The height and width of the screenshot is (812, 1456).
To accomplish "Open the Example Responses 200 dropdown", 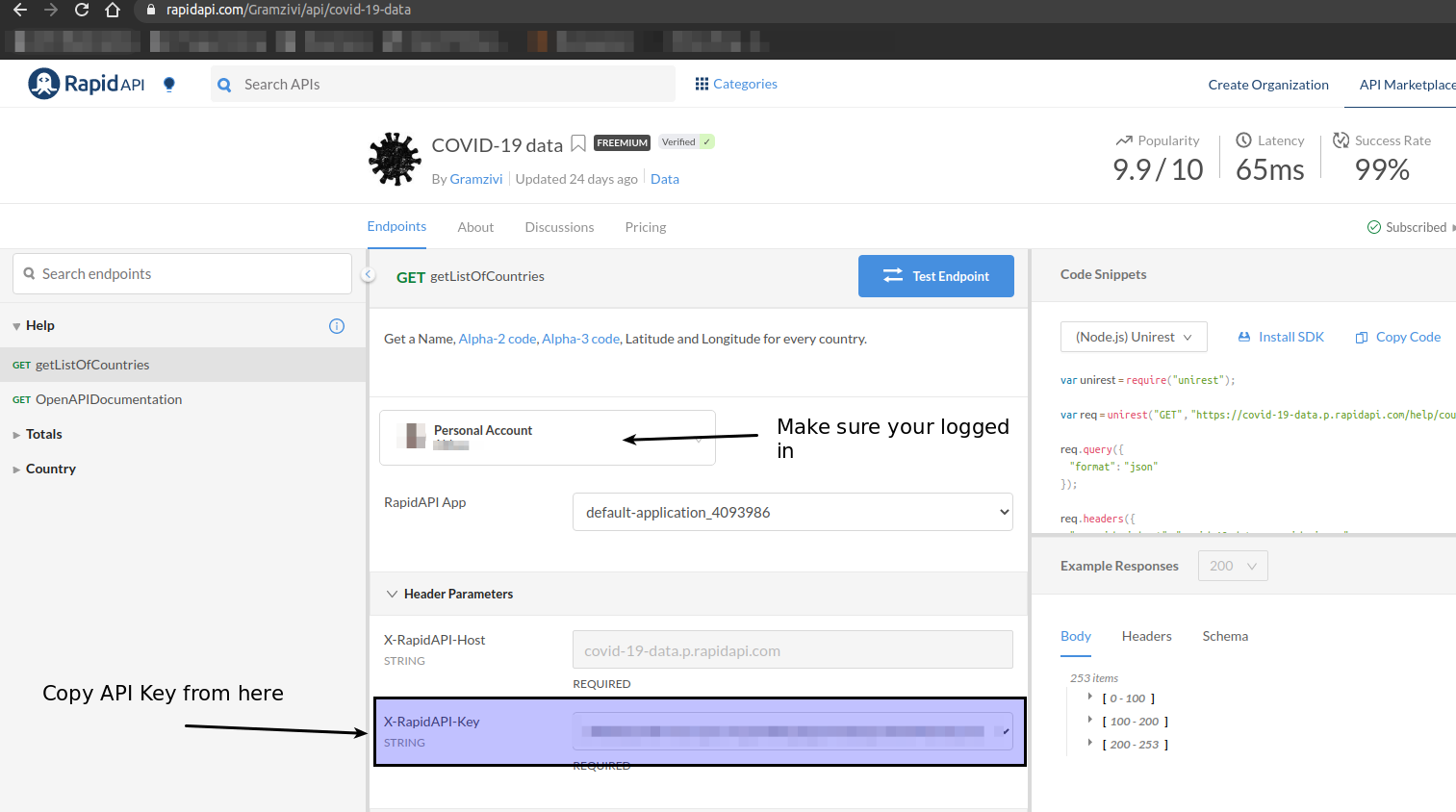I will pyautogui.click(x=1233, y=566).
